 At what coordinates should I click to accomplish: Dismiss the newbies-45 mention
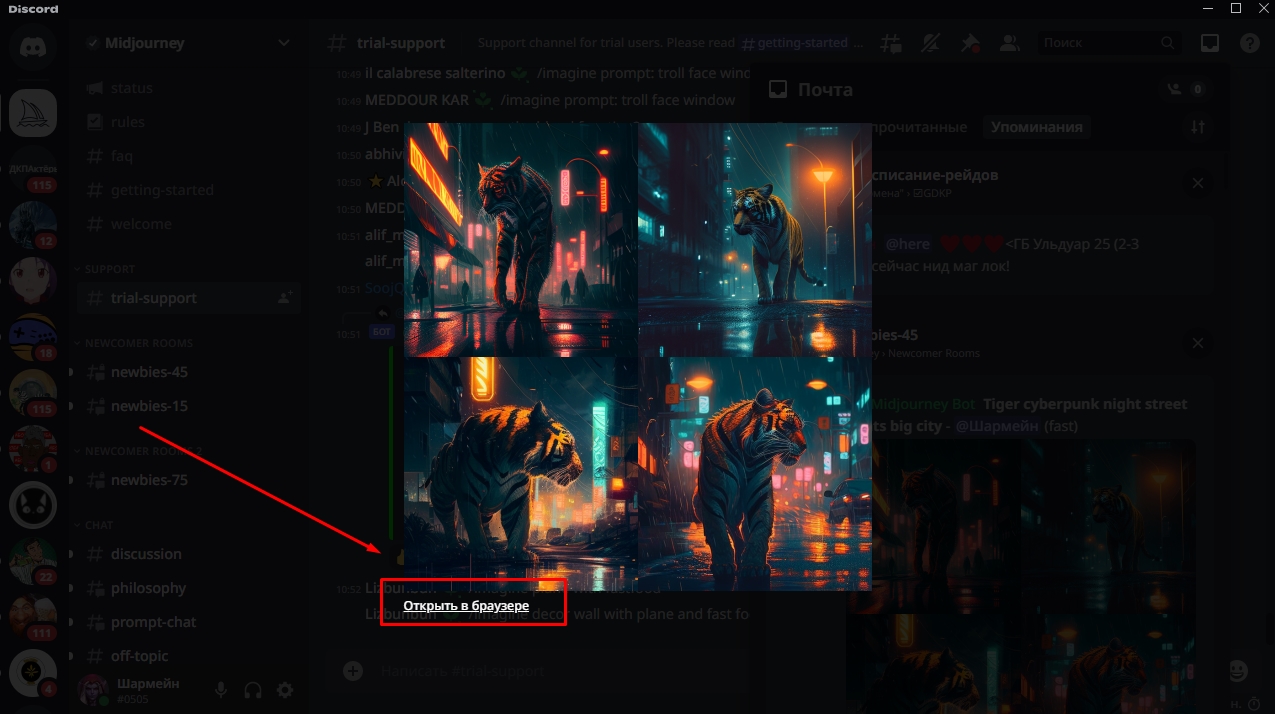tap(1197, 343)
